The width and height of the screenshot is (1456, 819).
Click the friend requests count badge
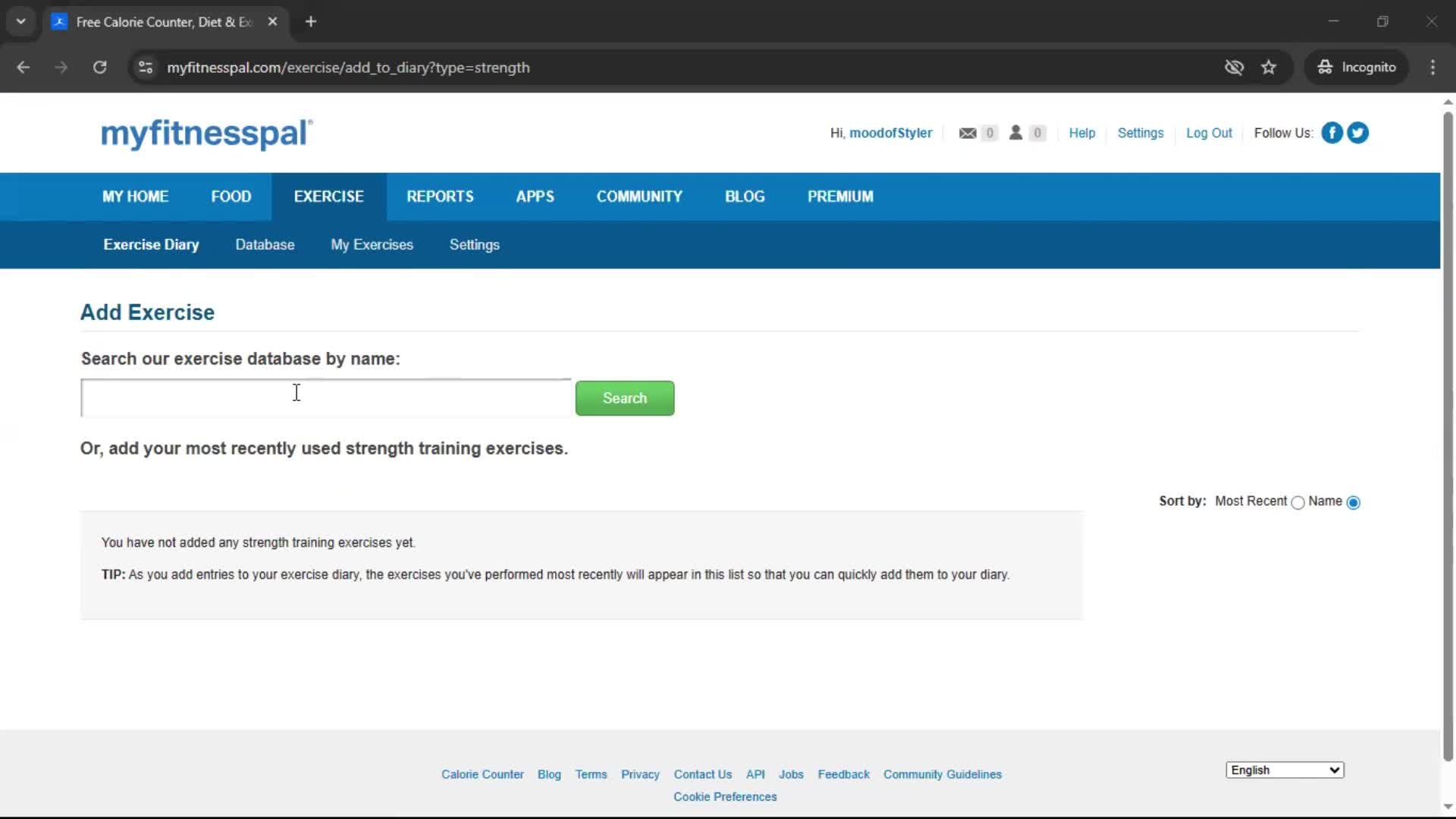click(x=1037, y=133)
